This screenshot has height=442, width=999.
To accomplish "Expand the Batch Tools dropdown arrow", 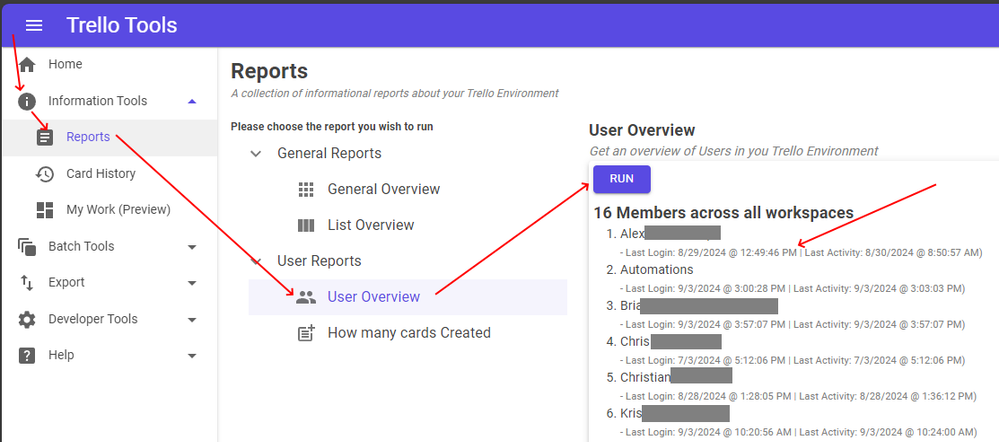I will pos(192,247).
